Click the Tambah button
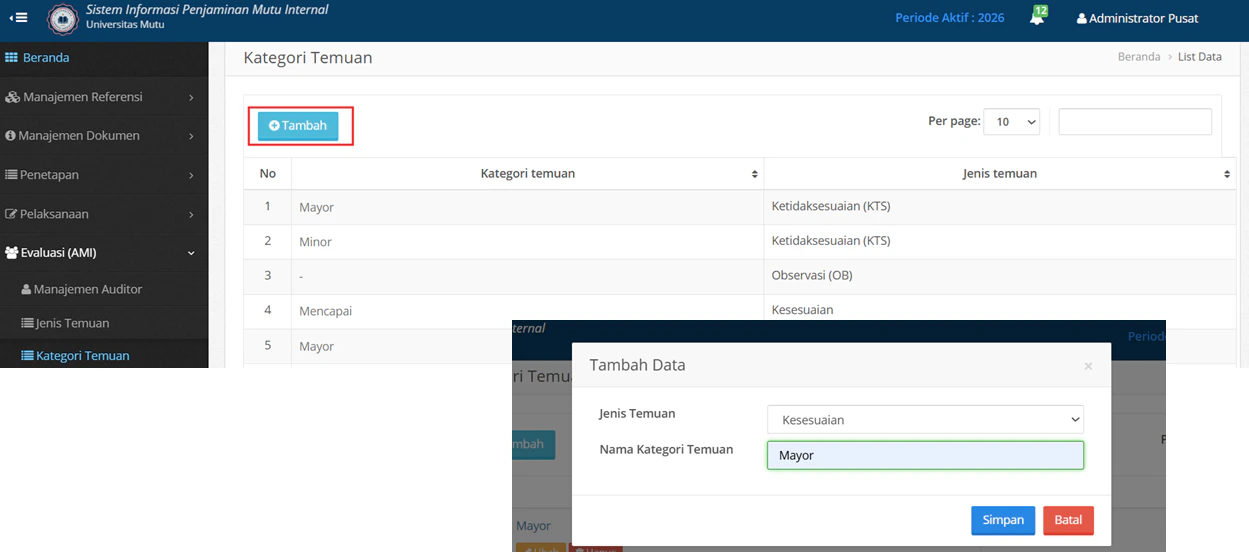This screenshot has height=552, width=1249. [x=298, y=126]
